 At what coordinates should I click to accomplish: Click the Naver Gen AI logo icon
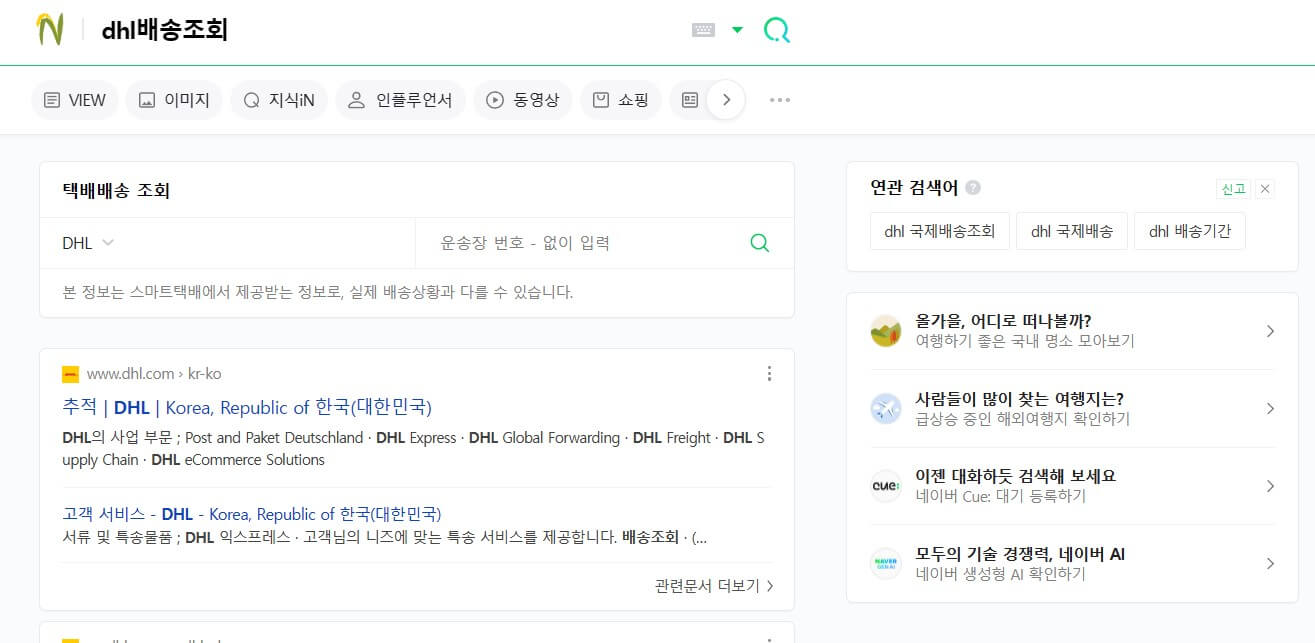[886, 563]
